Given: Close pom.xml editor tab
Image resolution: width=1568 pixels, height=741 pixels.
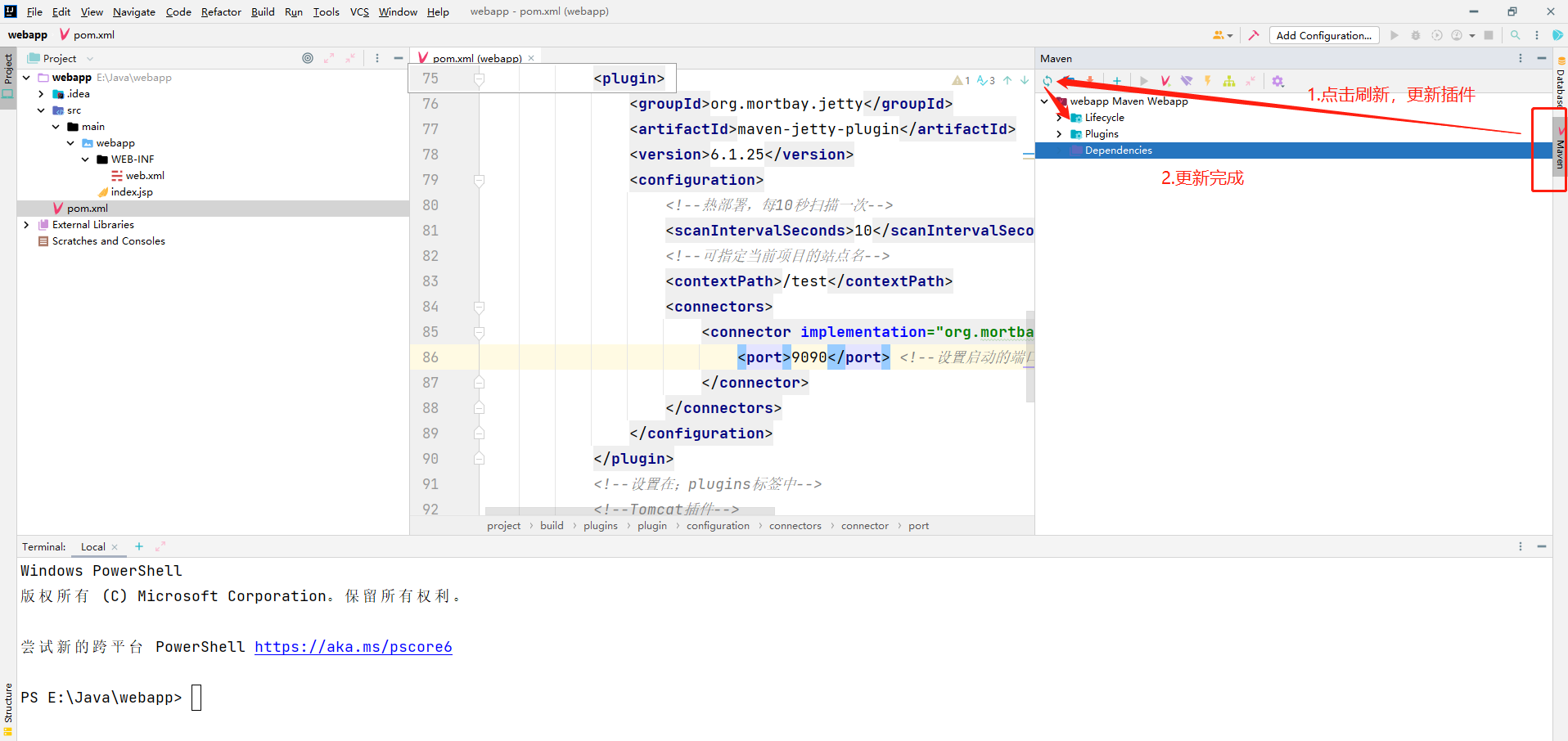Looking at the screenshot, I should (x=531, y=58).
